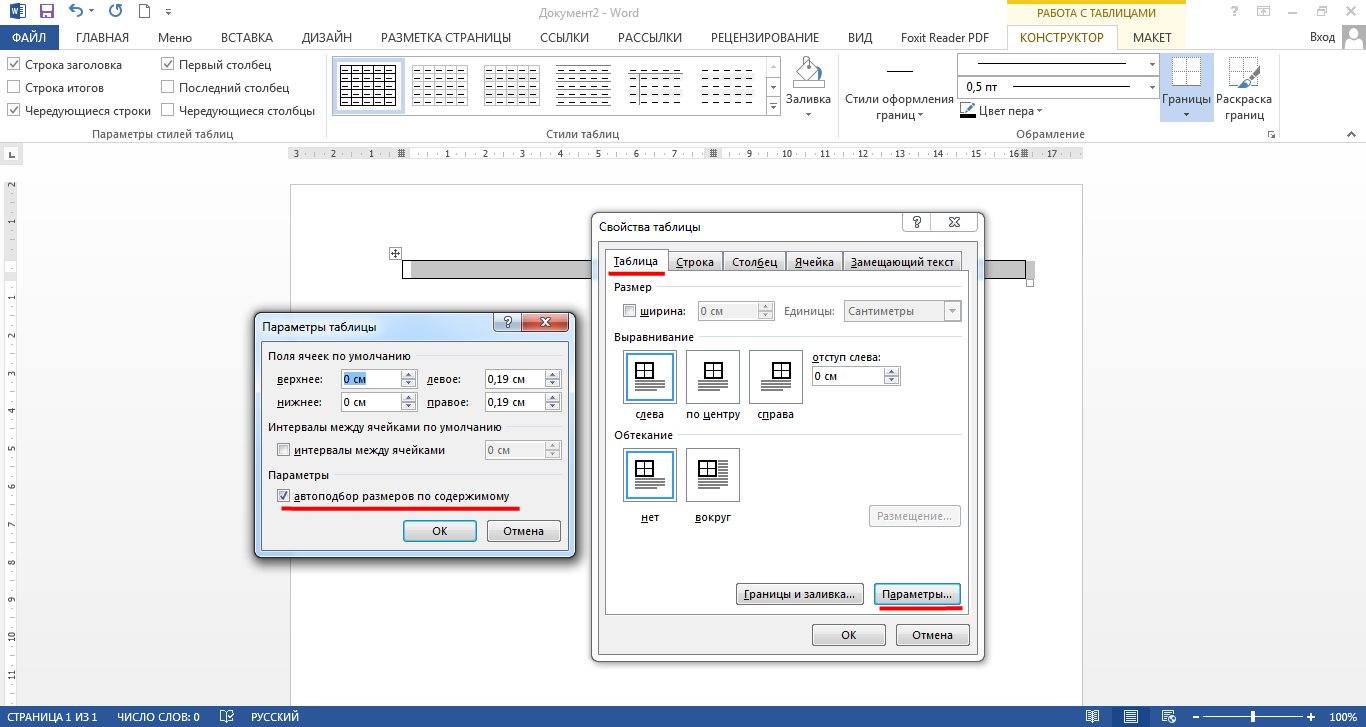Toggle the 'Строка итогов' checkbox

(x=14, y=88)
